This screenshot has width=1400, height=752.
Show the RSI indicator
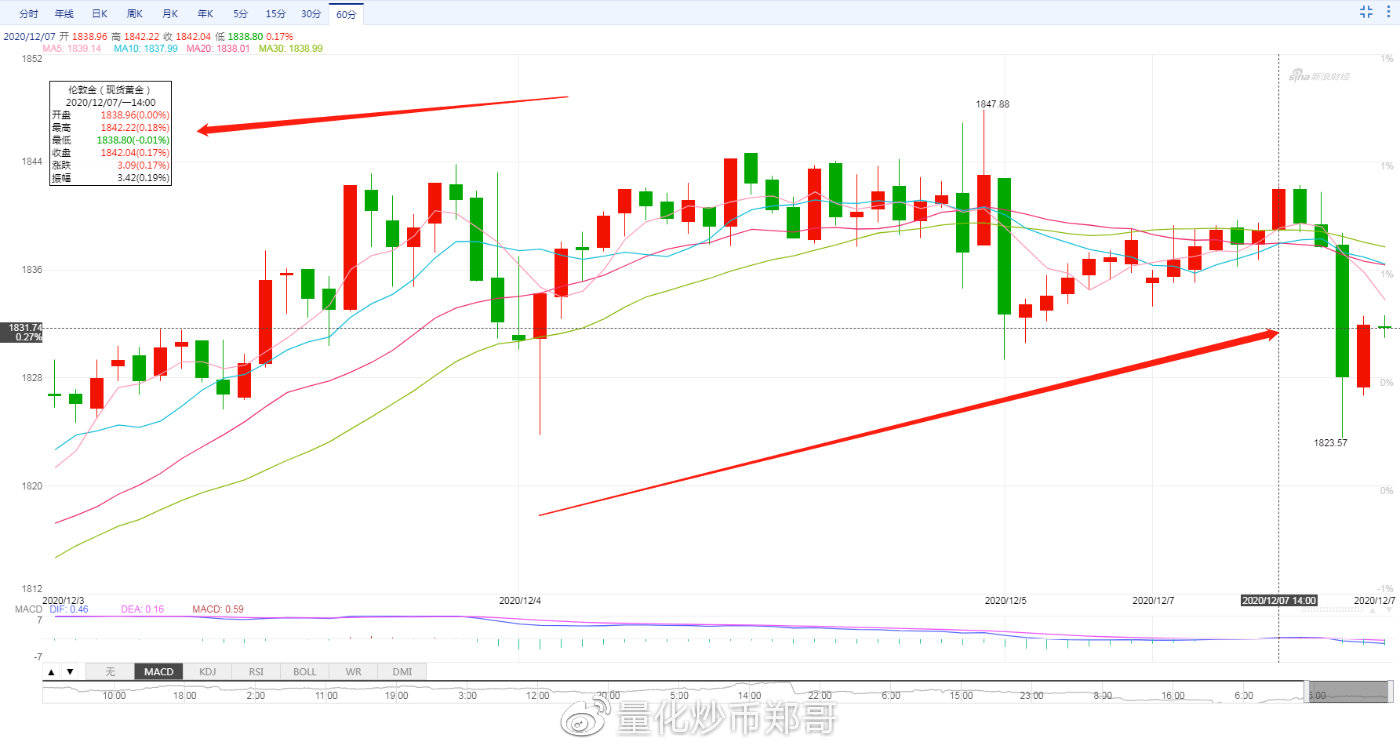click(x=256, y=672)
